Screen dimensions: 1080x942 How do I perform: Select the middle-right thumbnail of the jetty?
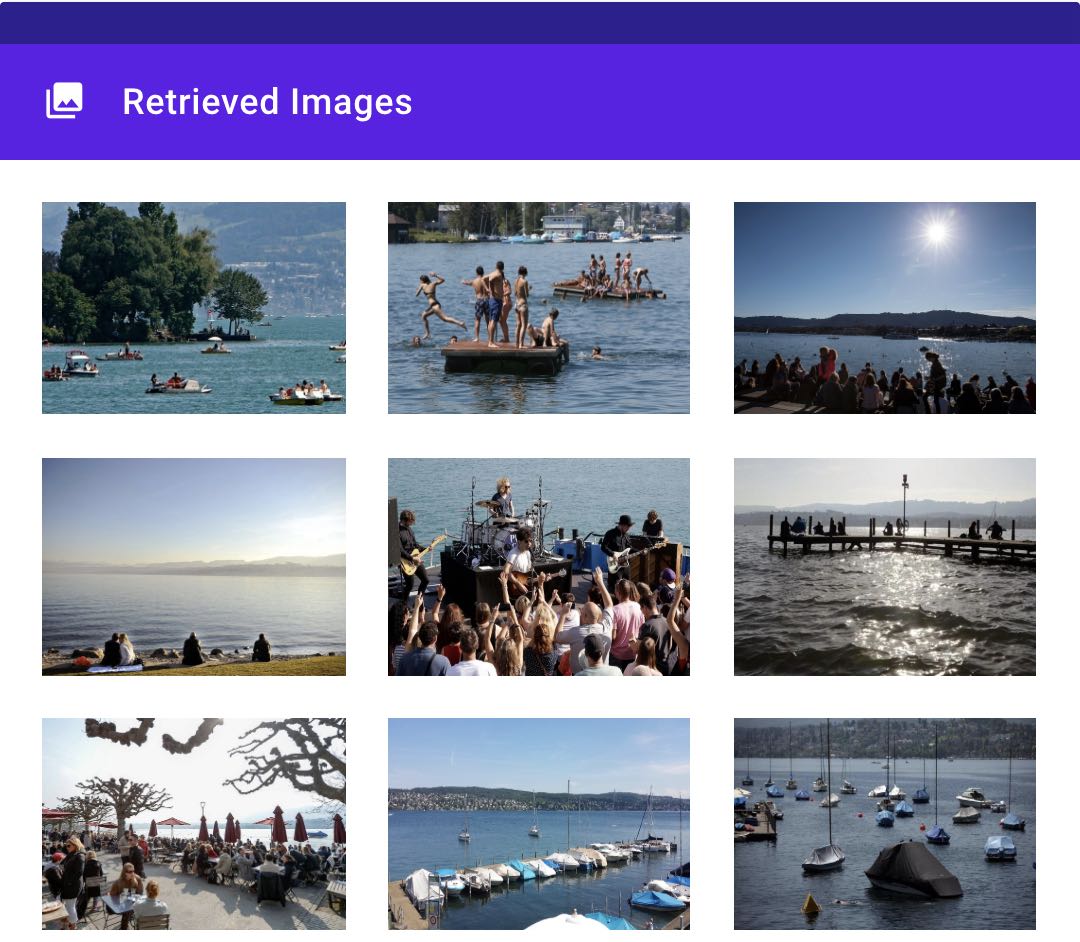click(885, 566)
